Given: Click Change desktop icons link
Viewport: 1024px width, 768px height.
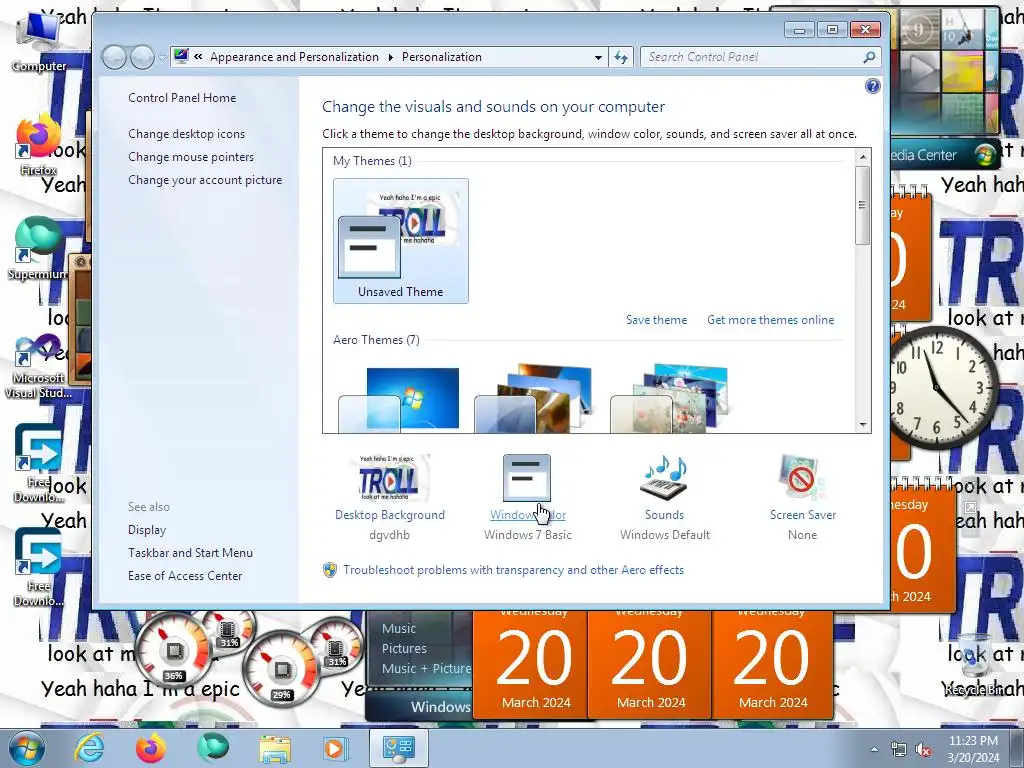Looking at the screenshot, I should (187, 134).
